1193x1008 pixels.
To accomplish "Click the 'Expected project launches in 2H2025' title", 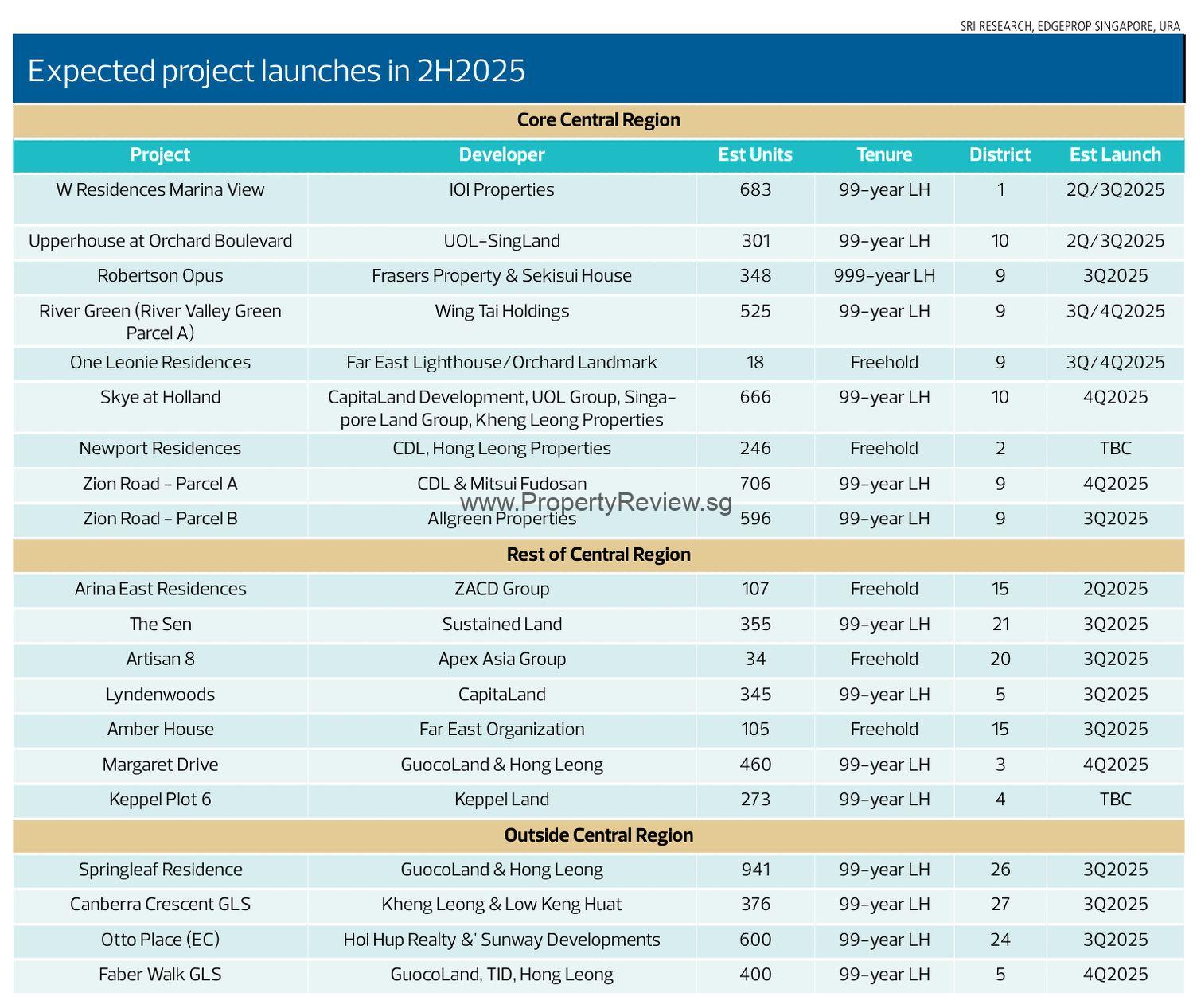I will click(276, 71).
